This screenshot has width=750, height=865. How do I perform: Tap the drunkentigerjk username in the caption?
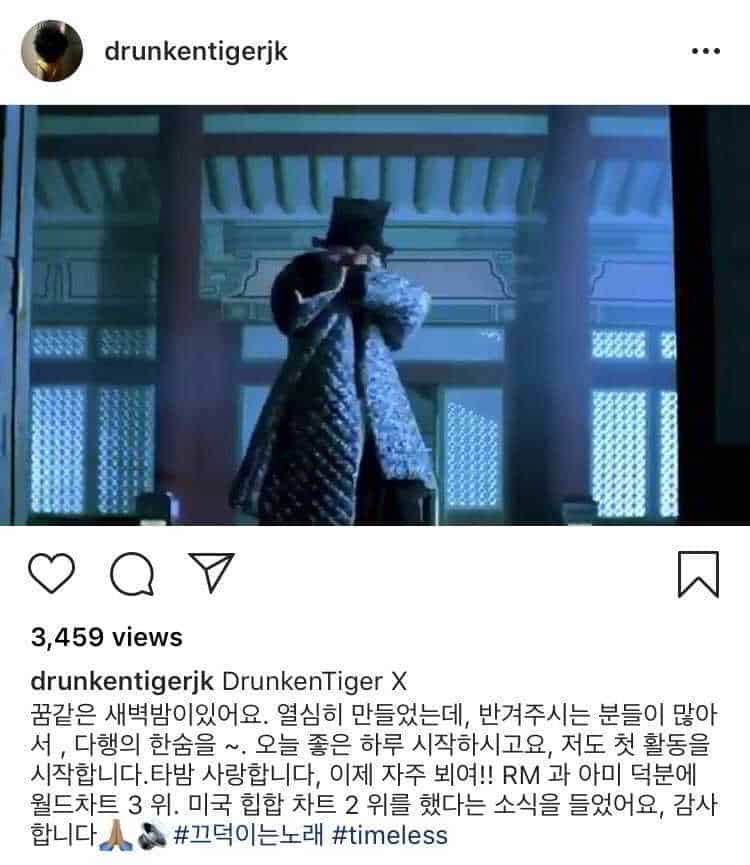pos(122,682)
